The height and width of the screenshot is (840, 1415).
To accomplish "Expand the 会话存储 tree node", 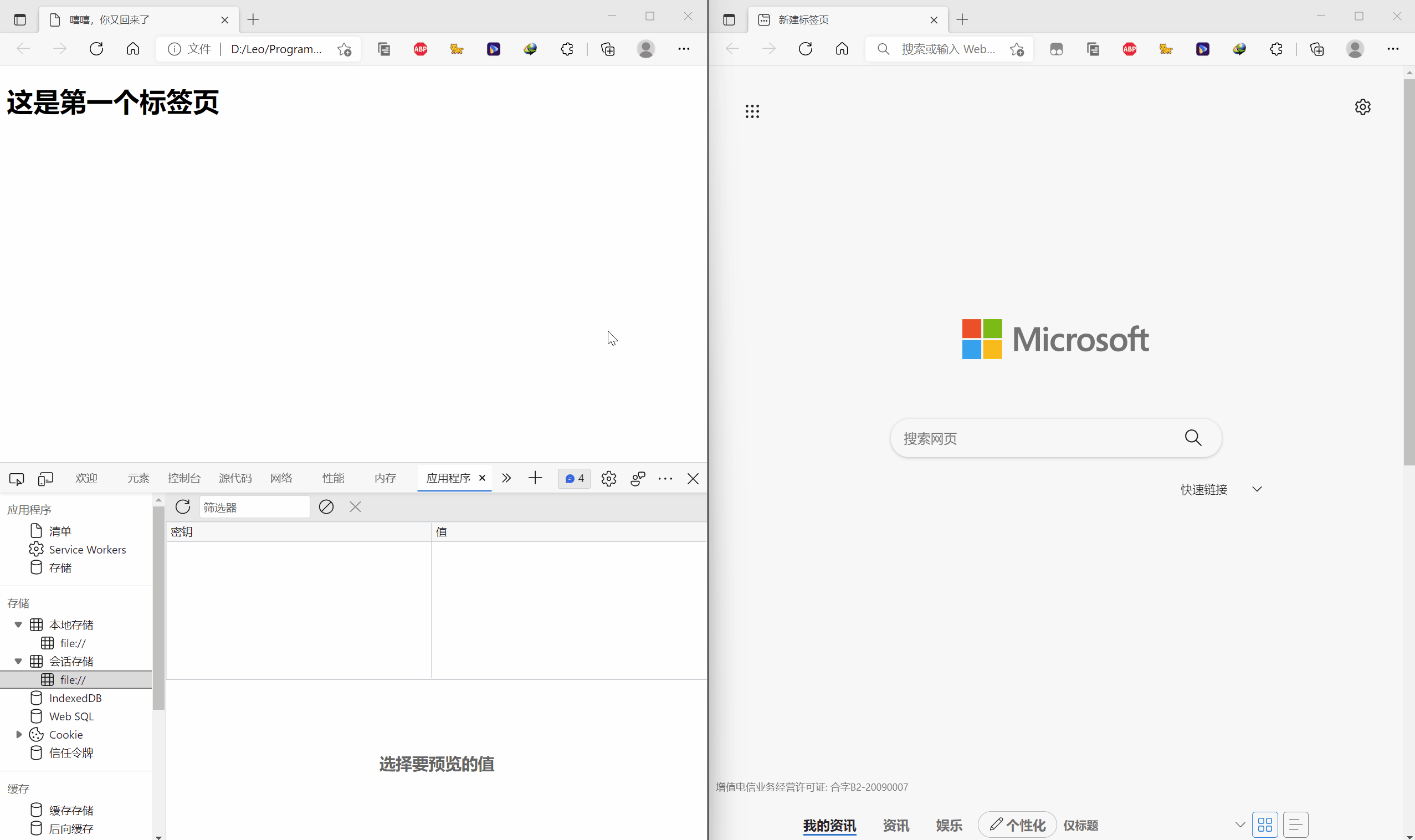I will tap(18, 661).
